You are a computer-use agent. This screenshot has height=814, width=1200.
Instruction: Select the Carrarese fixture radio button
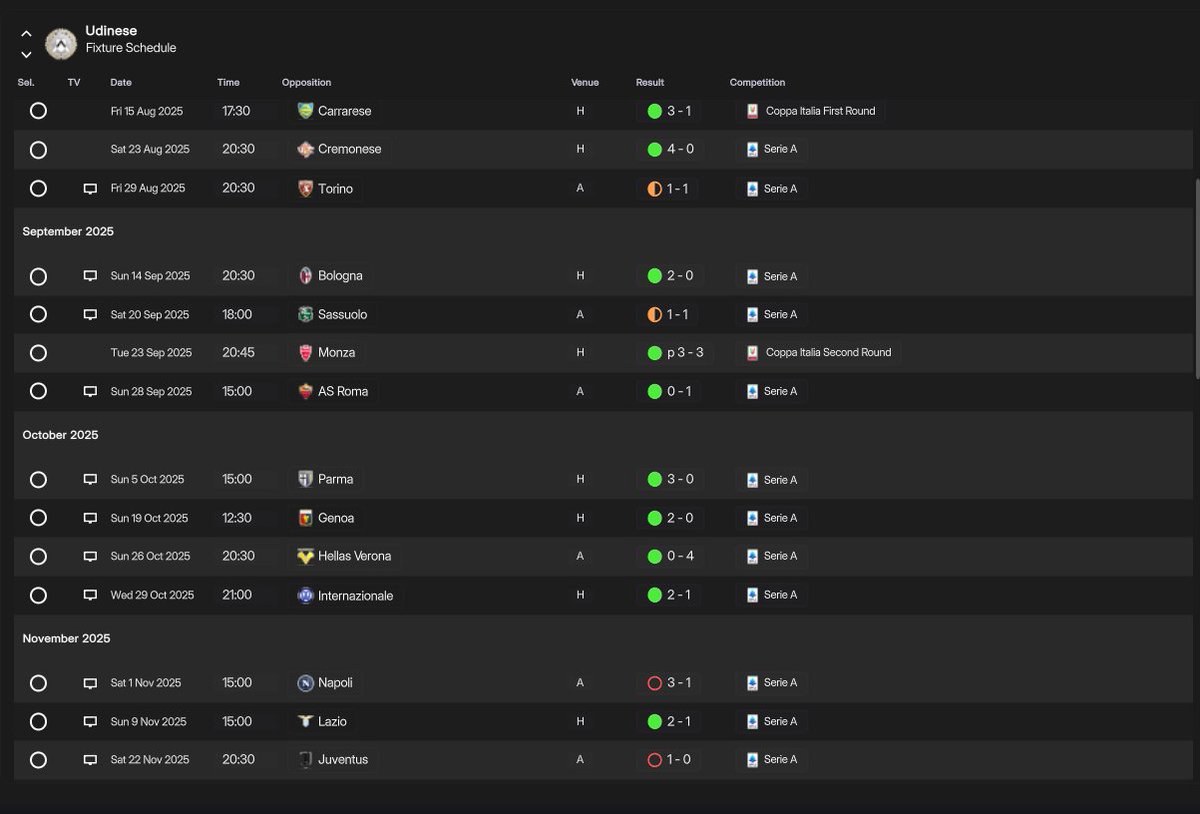pos(38,111)
